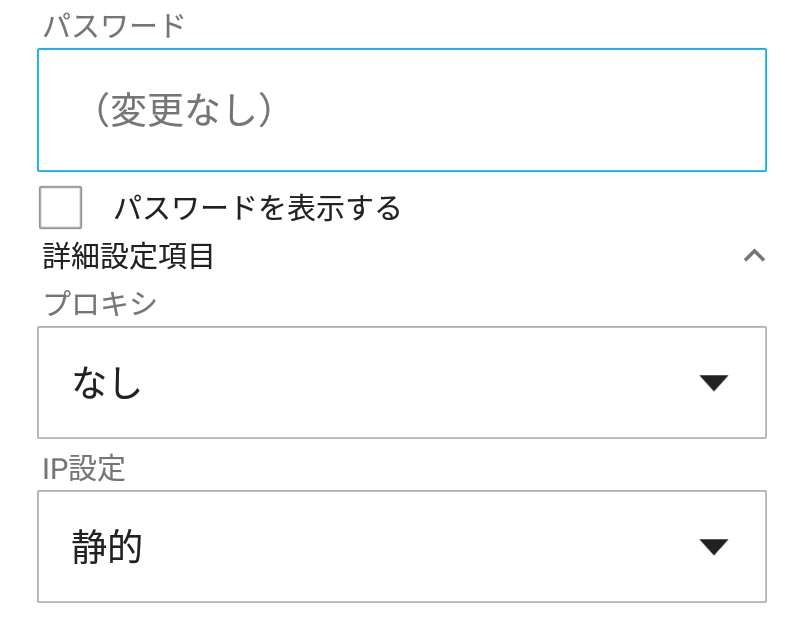
Task: Tick the パスワードを表示する checkbox
Action: click(60, 207)
